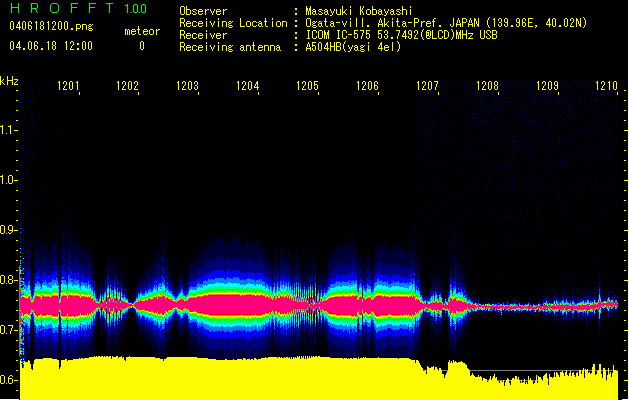This screenshot has width=629, height=400.
Task: Click the HROFFT title text
Action: pyautogui.click(x=62, y=9)
